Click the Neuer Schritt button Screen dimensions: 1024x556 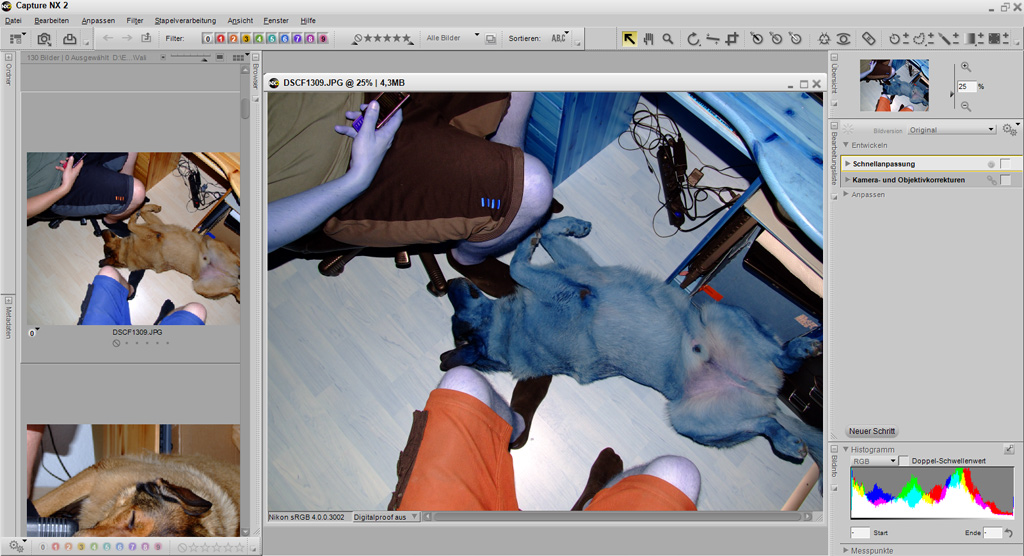(x=872, y=431)
